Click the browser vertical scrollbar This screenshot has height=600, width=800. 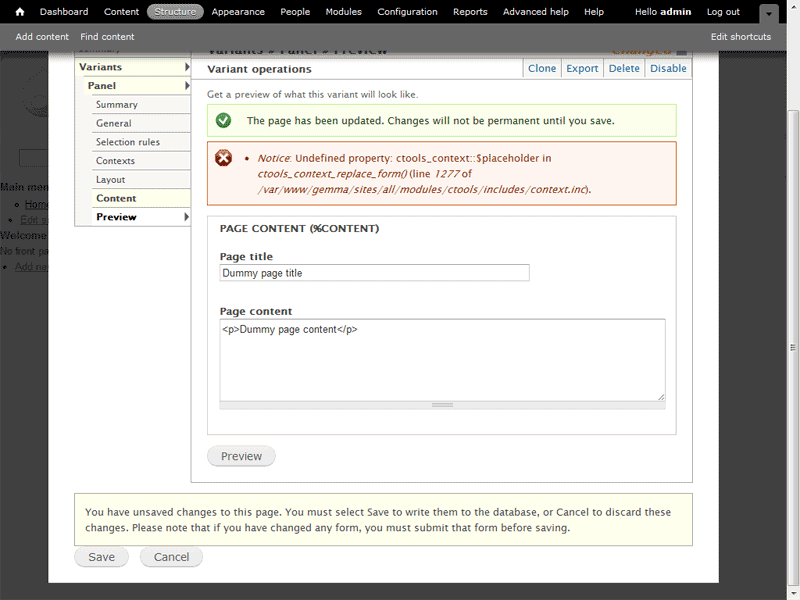(793, 347)
